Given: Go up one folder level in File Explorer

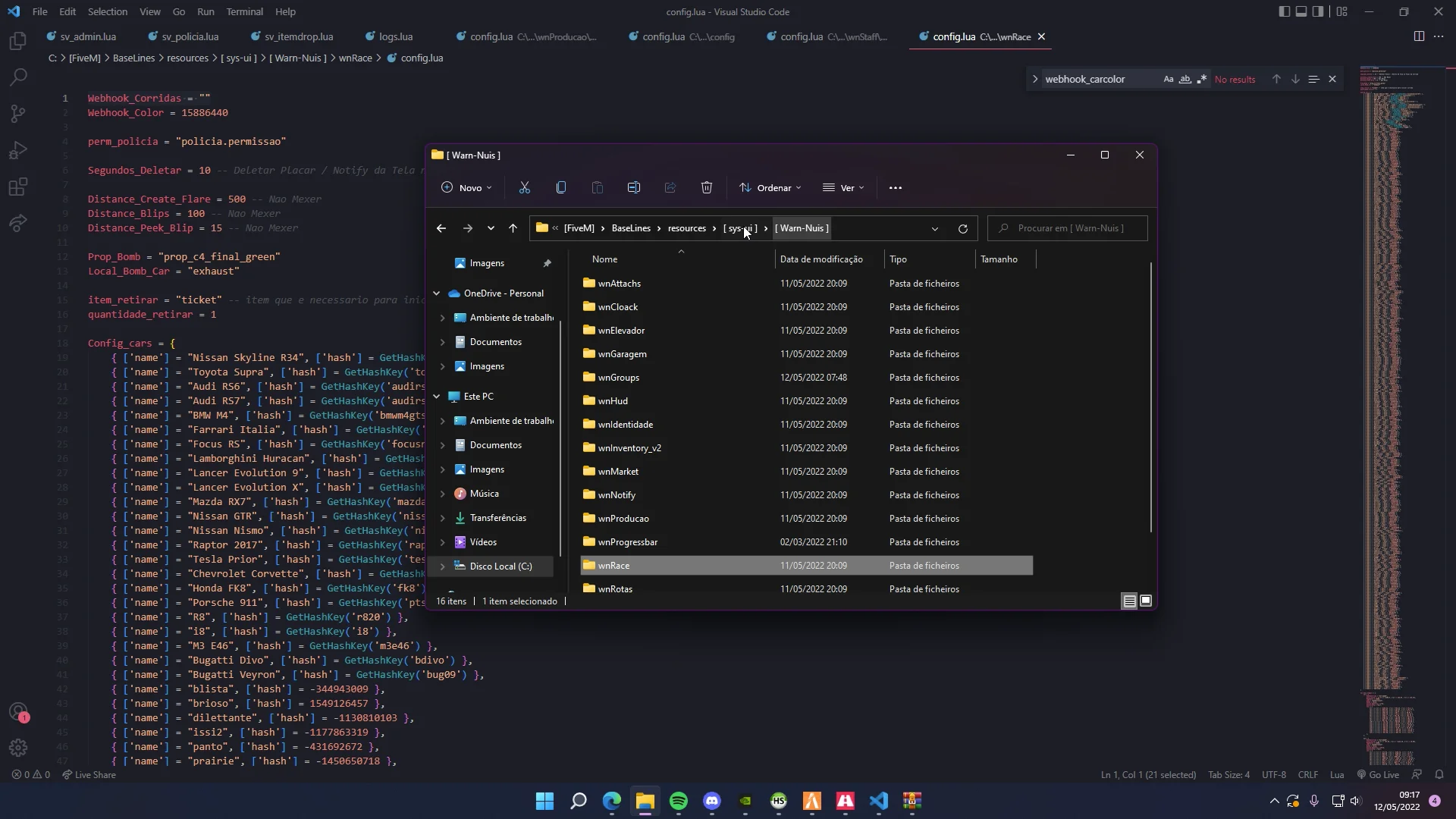Looking at the screenshot, I should coord(513,228).
